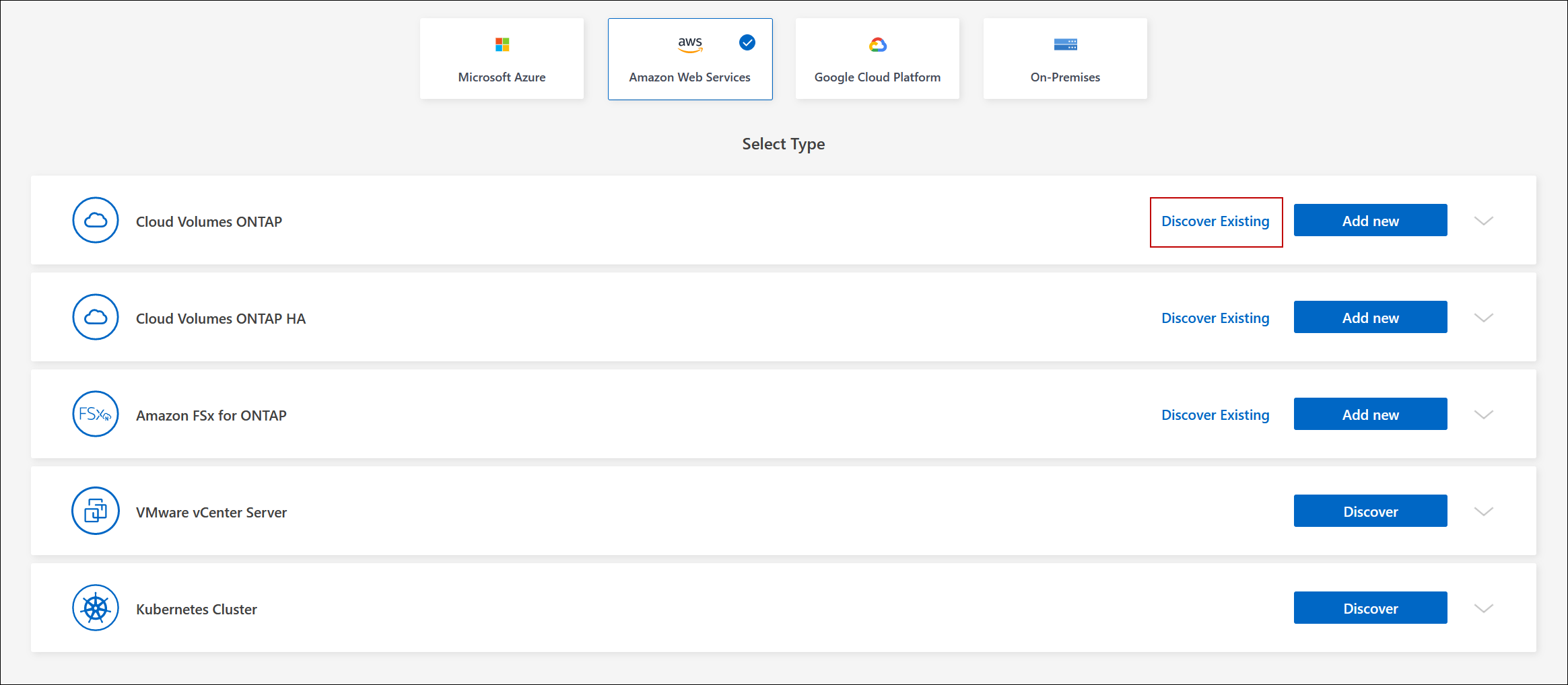
Task: Expand the Amazon FSx for ONTAP chevron
Action: [x=1484, y=414]
